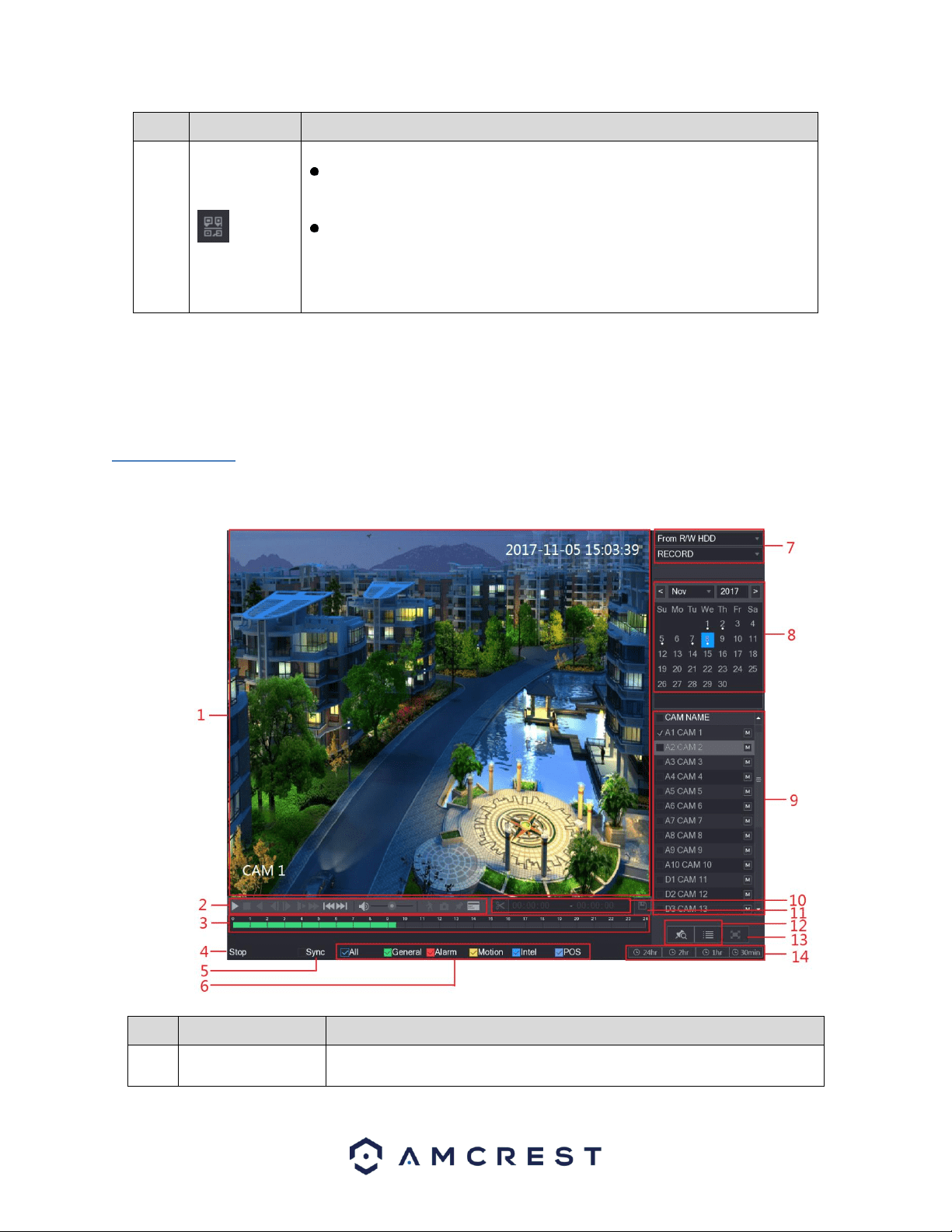Screen dimensions: 952x1232
Task: Set timeline scale to 24hr
Action: point(645,952)
